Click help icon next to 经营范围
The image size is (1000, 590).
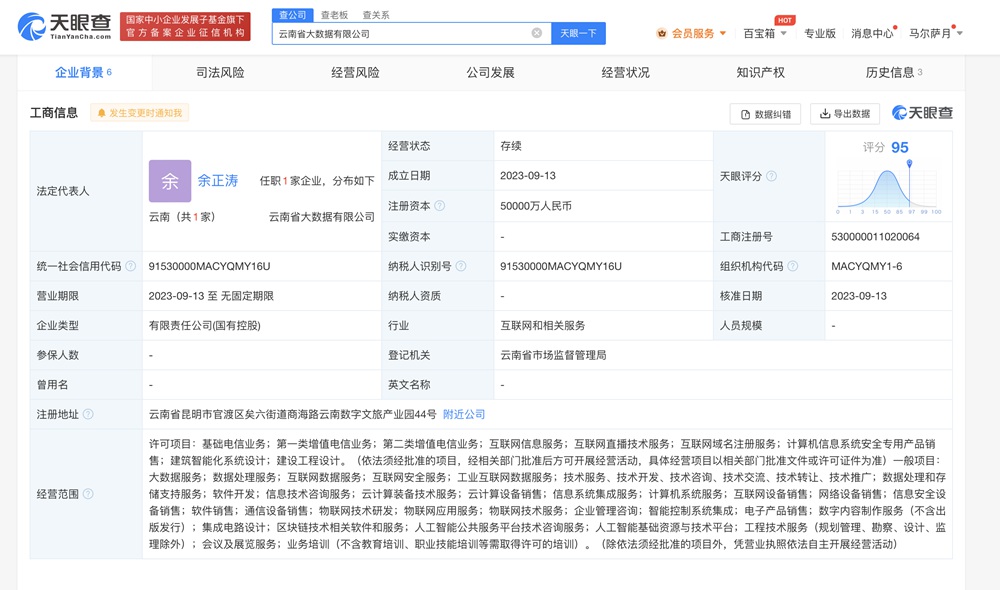pyautogui.click(x=88, y=494)
